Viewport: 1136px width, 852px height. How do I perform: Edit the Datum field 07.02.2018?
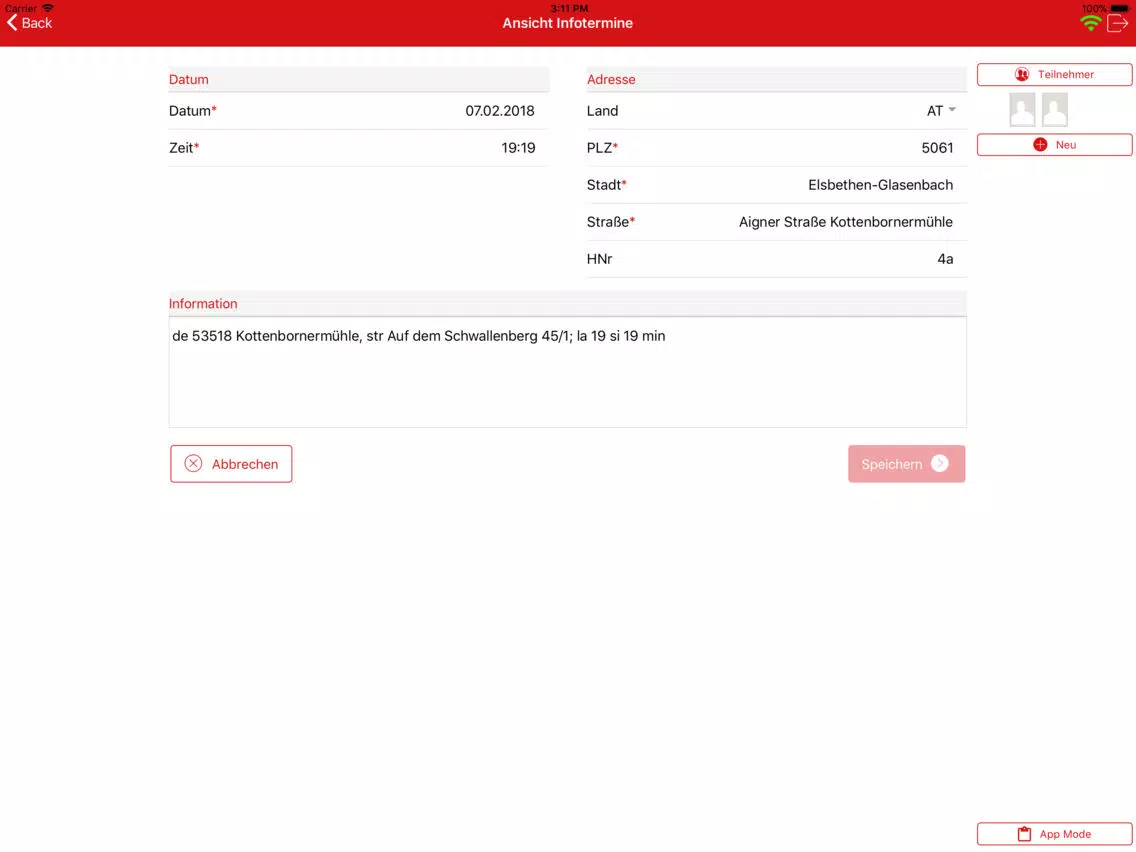pyautogui.click(x=358, y=111)
